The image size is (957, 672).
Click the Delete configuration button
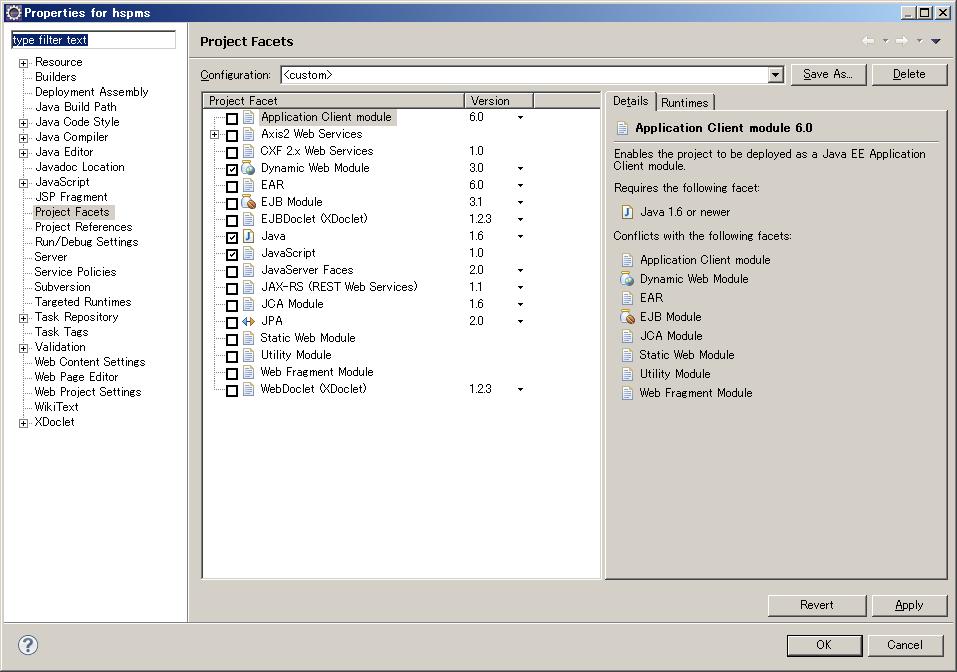[x=909, y=74]
